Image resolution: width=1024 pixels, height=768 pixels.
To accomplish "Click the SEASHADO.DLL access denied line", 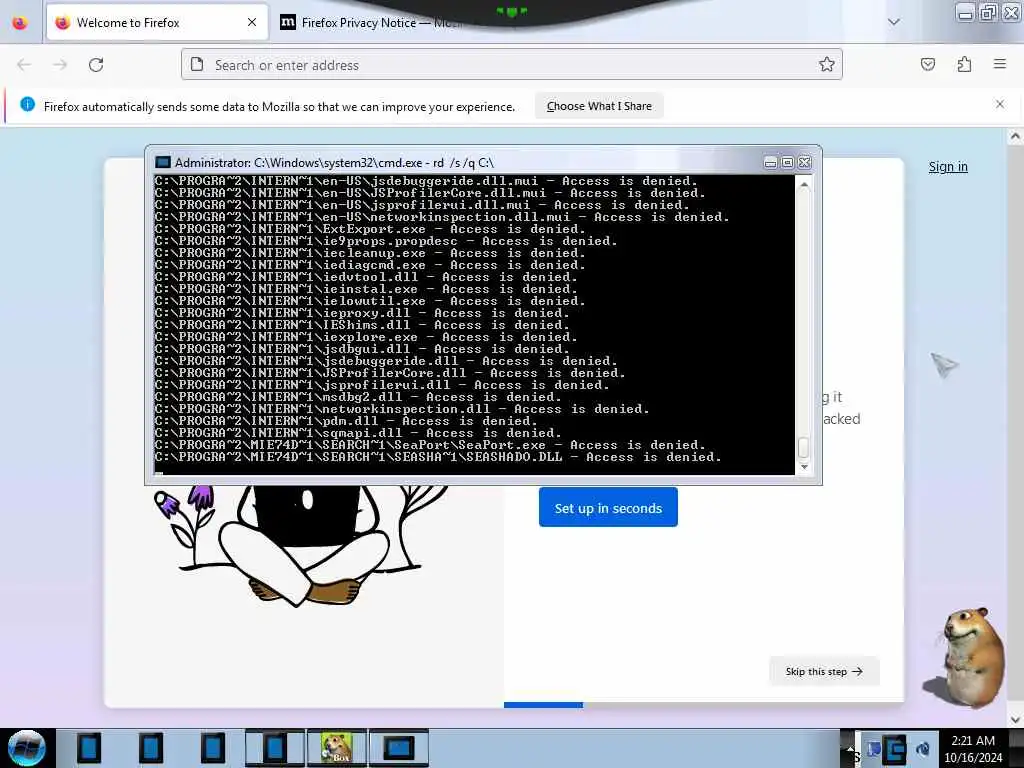I will tap(438, 457).
